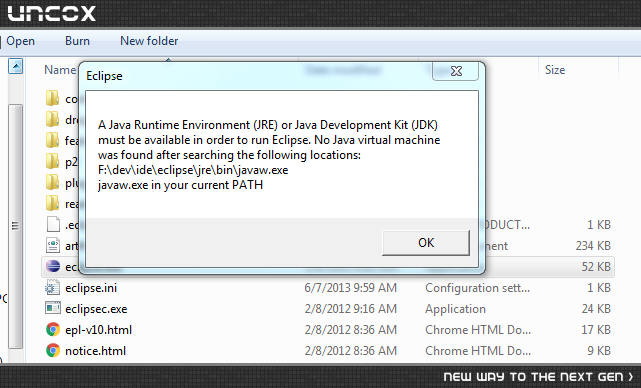Click the folder icon of the 'pl' folder
Screen dimensions: 641x388
tap(52, 182)
